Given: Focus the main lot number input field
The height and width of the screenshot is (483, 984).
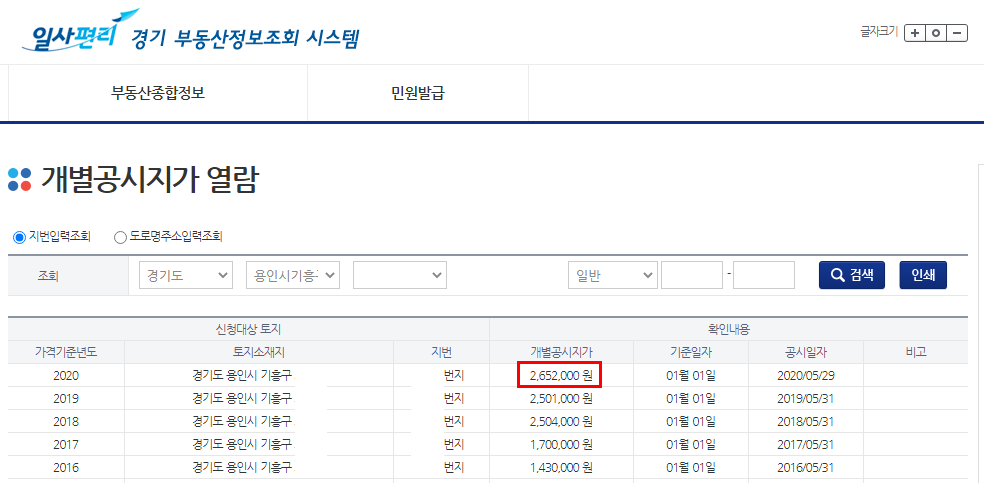Looking at the screenshot, I should click(692, 275).
